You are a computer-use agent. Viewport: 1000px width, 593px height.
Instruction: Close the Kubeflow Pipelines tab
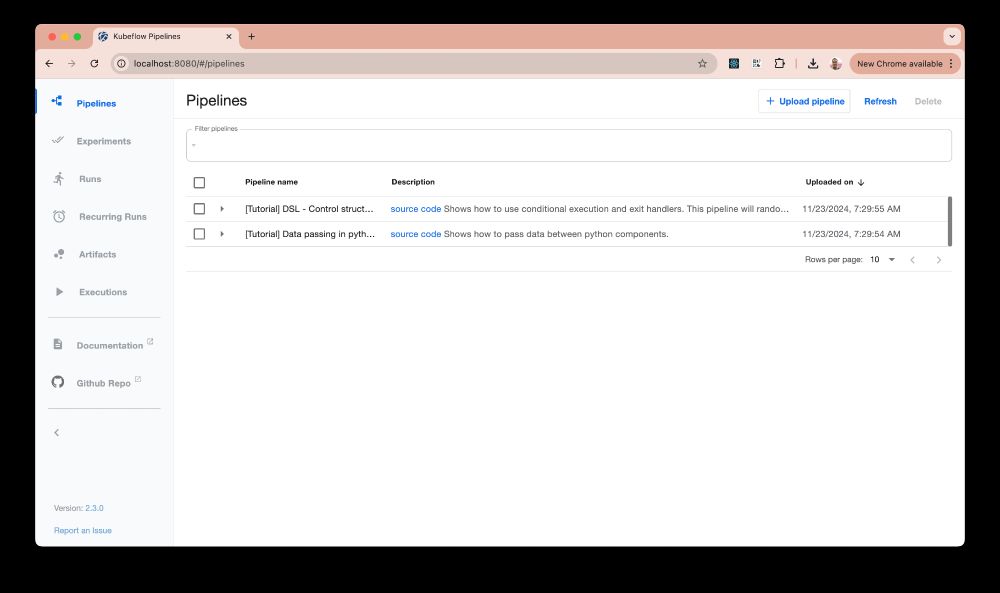tap(229, 37)
